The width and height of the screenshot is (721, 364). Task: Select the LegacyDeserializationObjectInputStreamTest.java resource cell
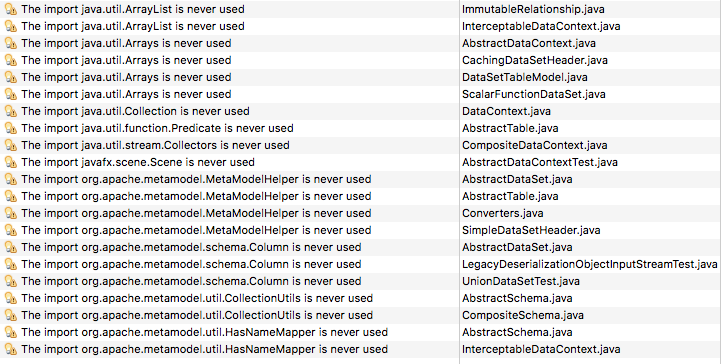tap(589, 264)
